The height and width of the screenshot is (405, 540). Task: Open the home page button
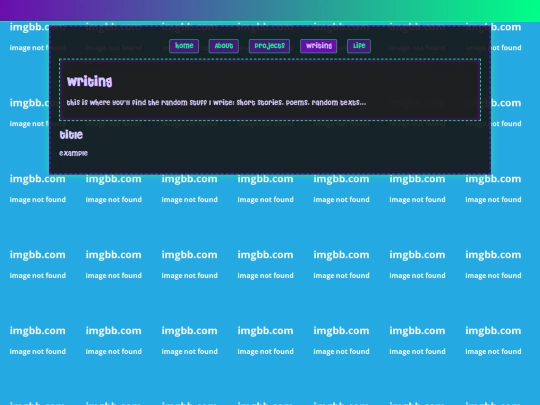[184, 46]
